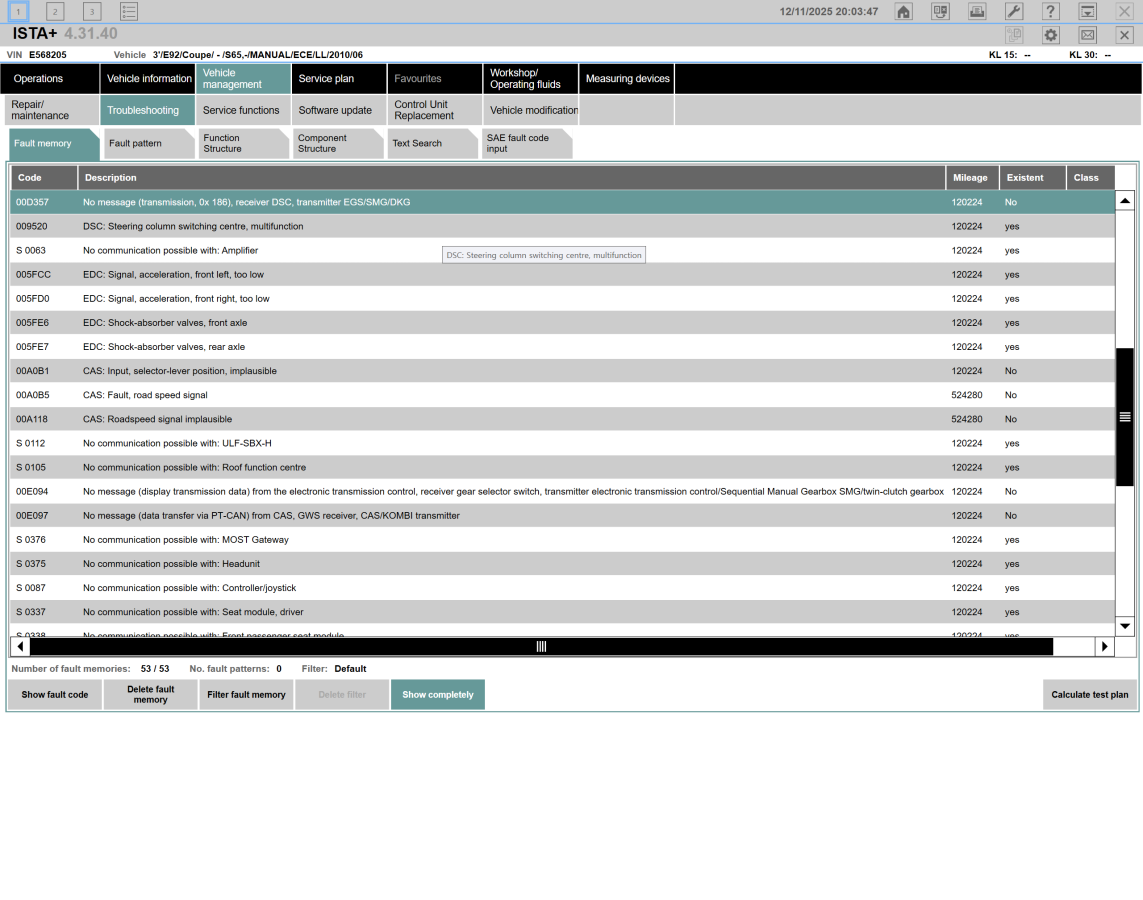1143x900 pixels.
Task: Click the download tray icon in toolbar
Action: click(x=1088, y=12)
